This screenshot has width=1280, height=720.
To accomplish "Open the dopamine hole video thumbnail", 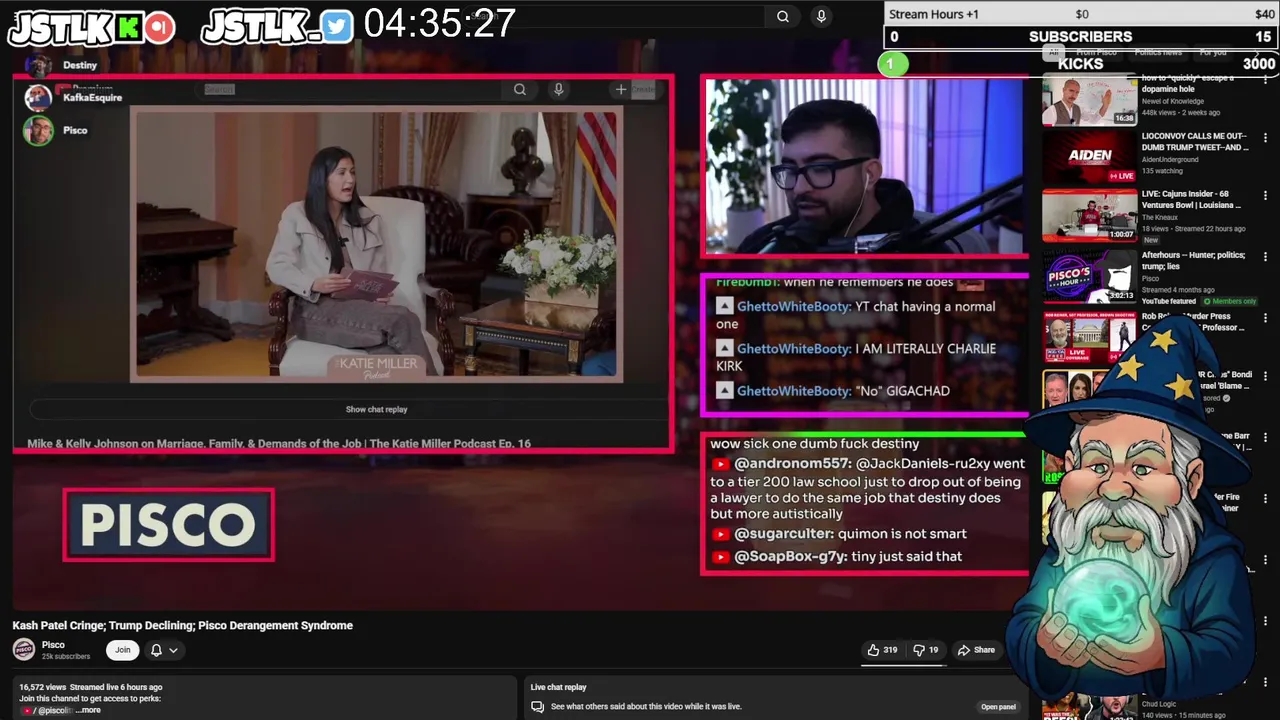I will pyautogui.click(x=1089, y=100).
